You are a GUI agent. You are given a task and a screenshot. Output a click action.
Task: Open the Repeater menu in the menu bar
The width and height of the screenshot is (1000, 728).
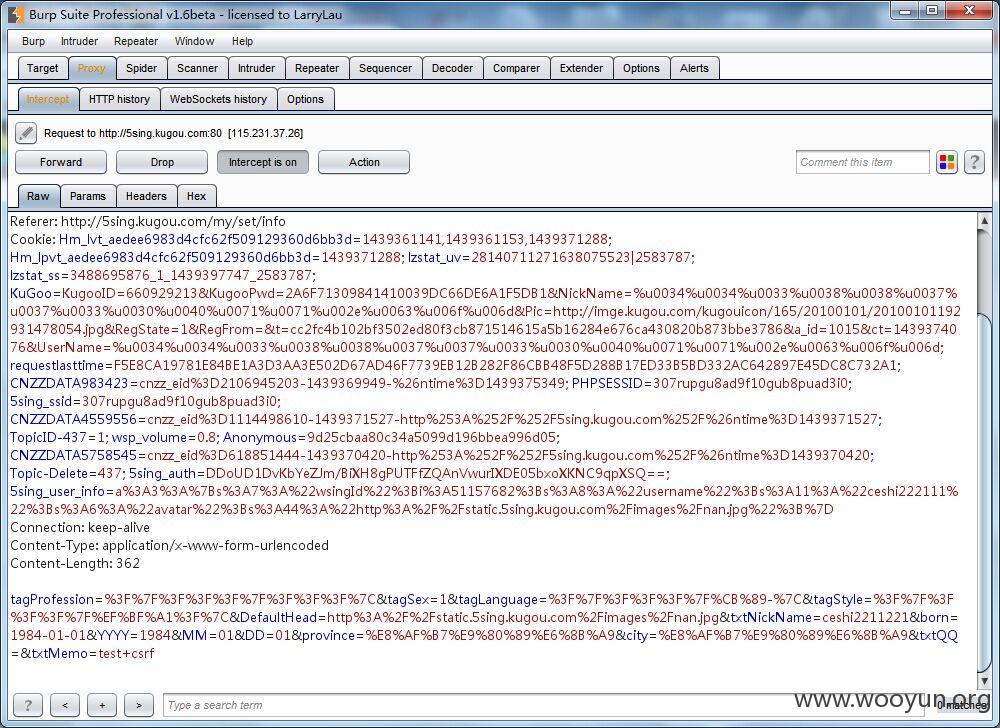point(136,41)
